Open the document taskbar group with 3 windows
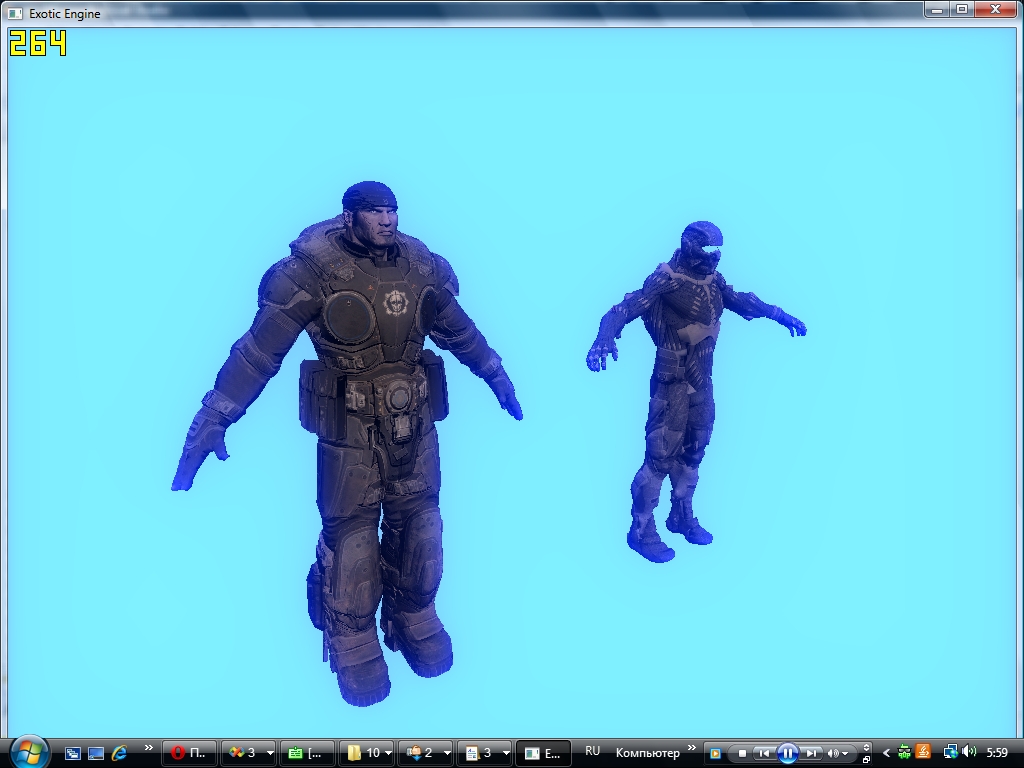This screenshot has height=768, width=1024. coord(484,753)
